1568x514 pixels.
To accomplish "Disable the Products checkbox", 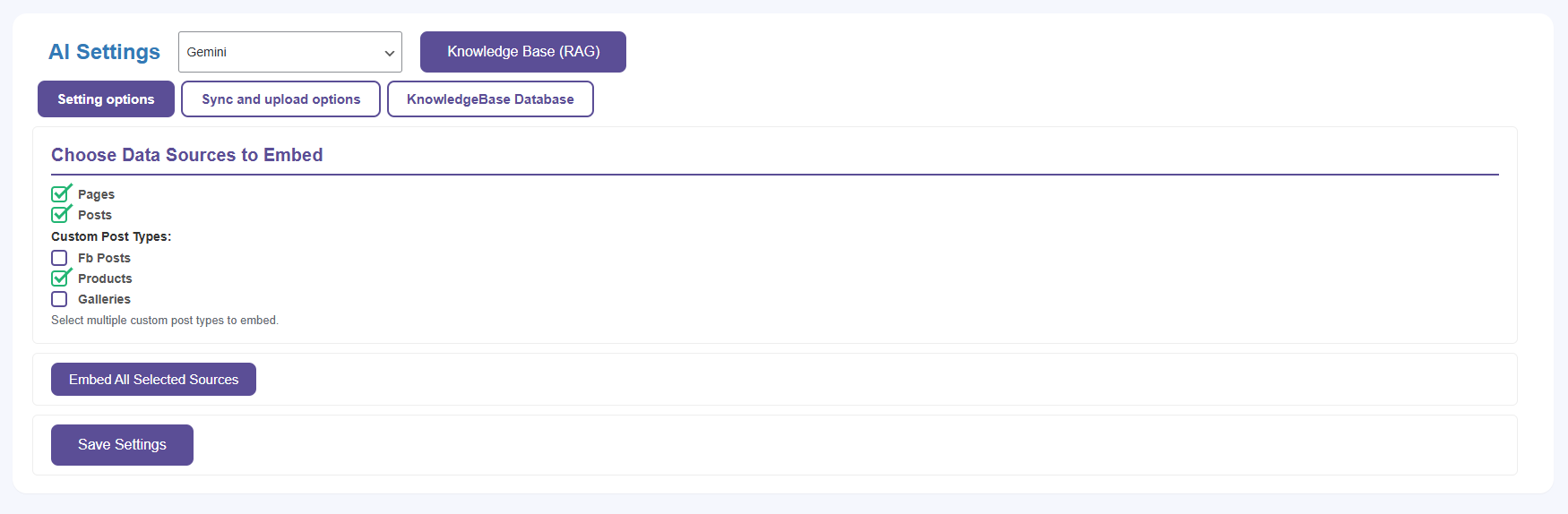I will point(60,278).
